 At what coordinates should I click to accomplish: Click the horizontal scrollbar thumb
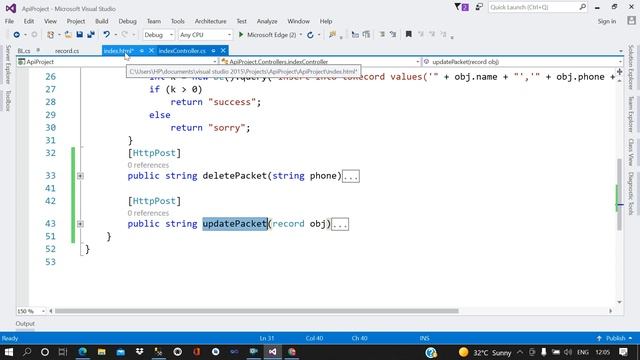(257, 311)
